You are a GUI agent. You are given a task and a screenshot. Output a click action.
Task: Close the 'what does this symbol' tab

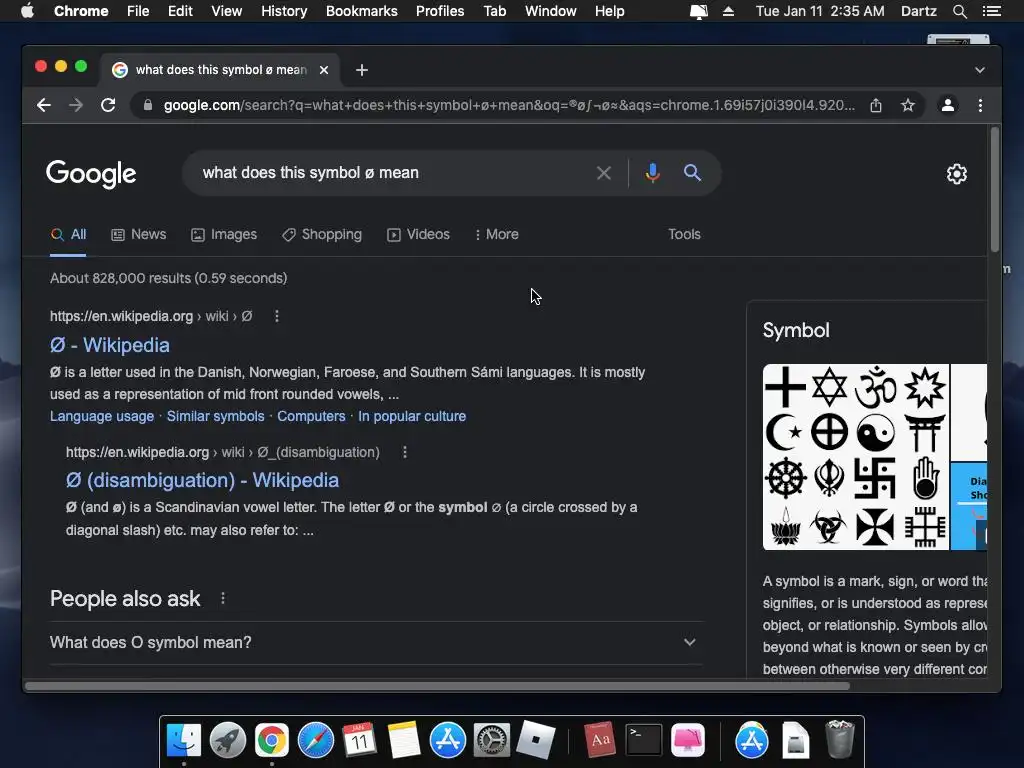(324, 70)
